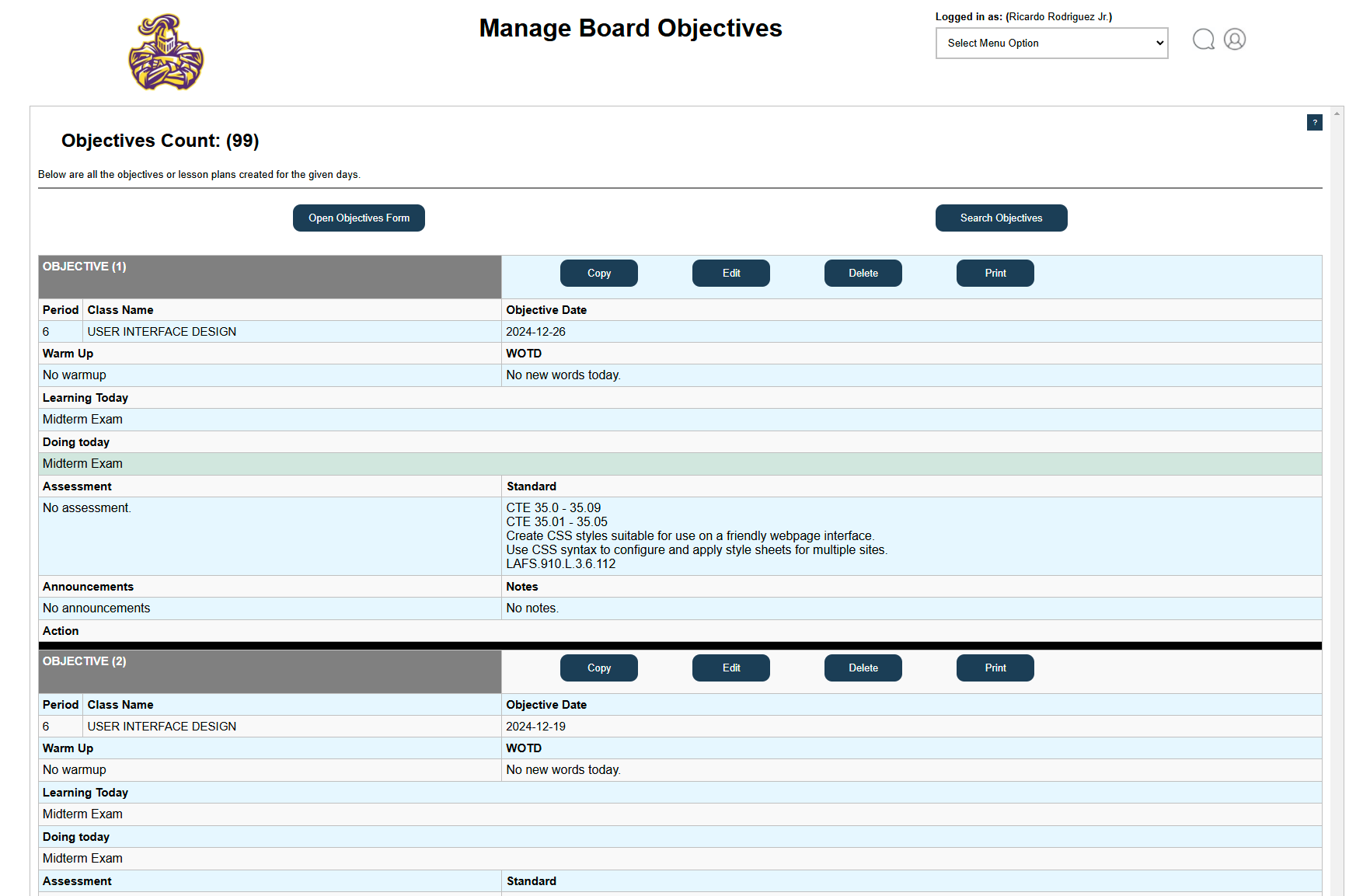Copy Objective 1

[598, 273]
